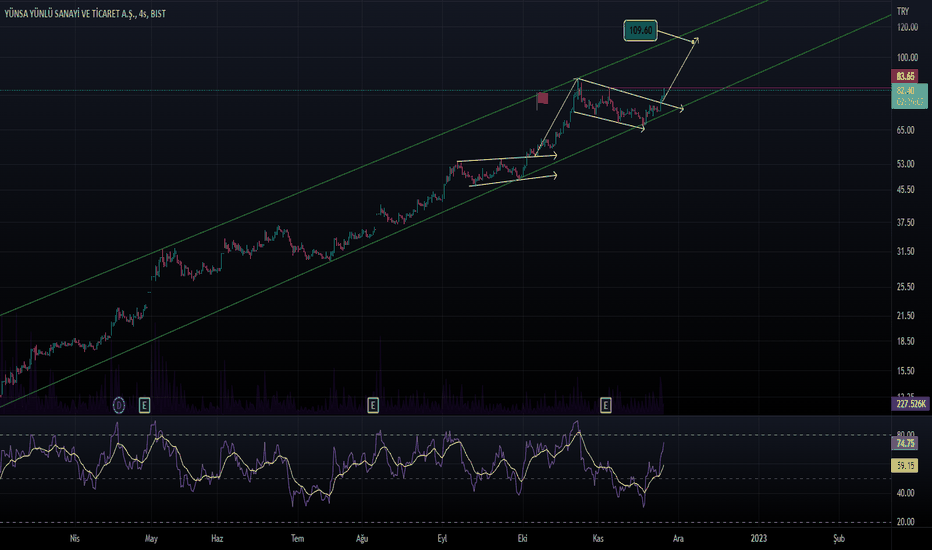Open the earnings E marker near May

(144, 405)
